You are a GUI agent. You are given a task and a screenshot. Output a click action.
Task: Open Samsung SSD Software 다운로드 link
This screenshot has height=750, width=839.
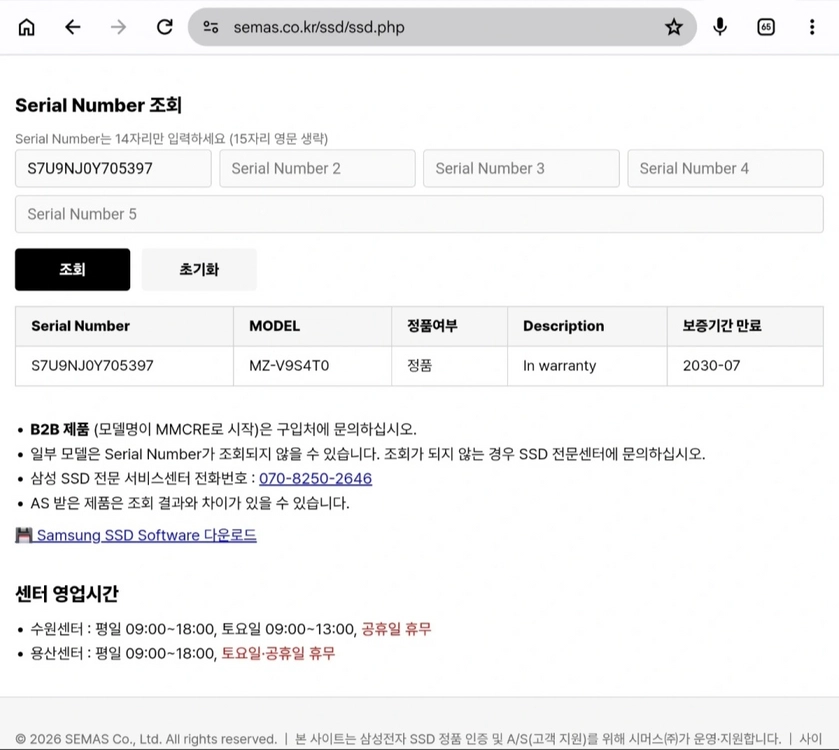(x=146, y=535)
